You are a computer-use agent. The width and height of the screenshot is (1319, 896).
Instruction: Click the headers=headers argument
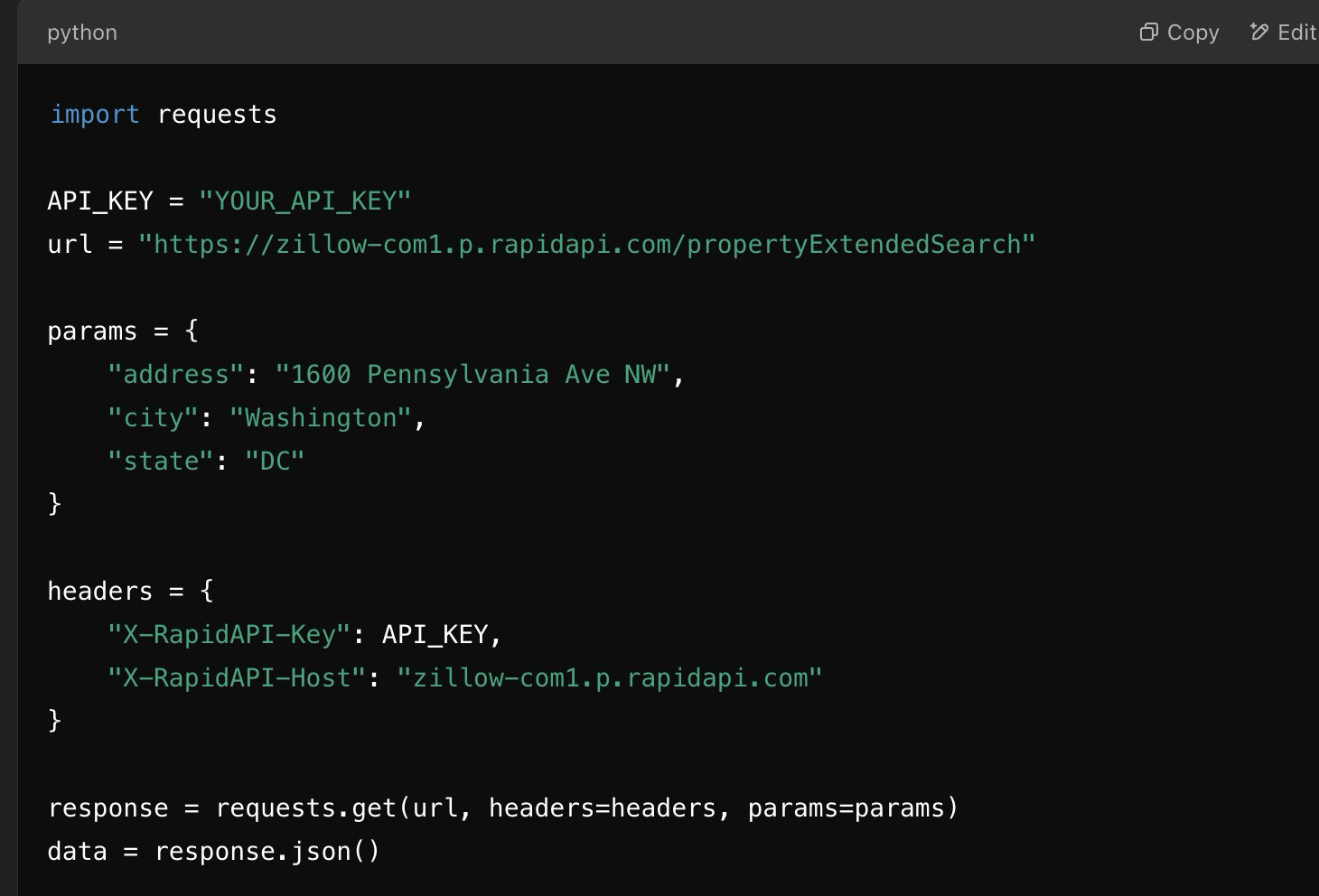pos(603,807)
